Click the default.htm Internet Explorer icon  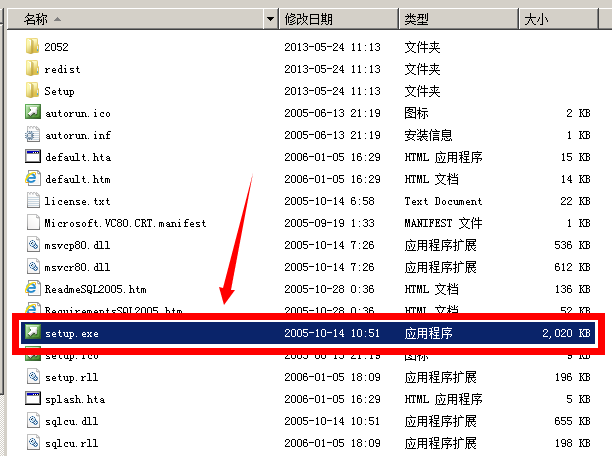point(33,179)
